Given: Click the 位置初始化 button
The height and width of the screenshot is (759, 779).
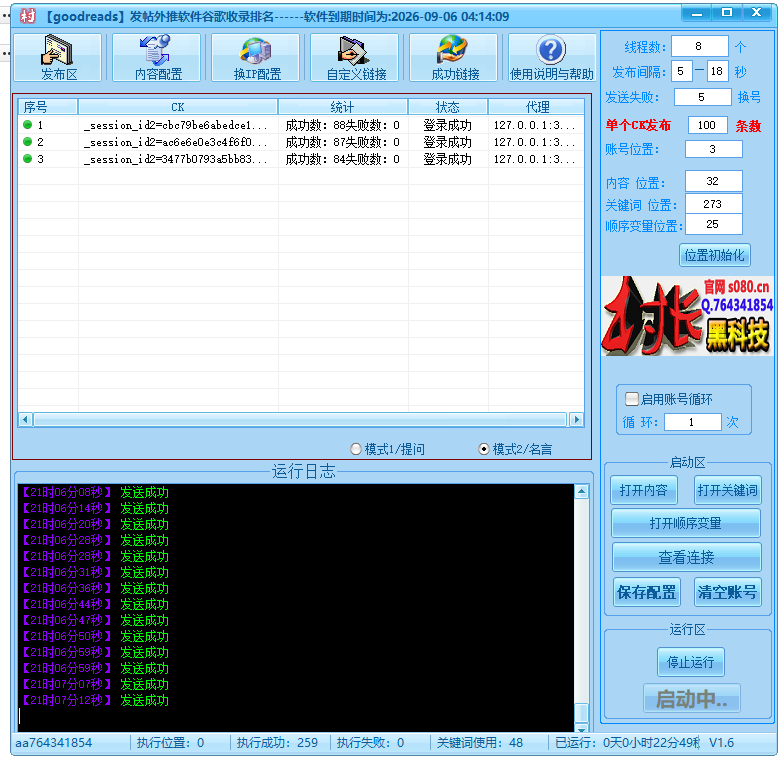Looking at the screenshot, I should point(714,255).
